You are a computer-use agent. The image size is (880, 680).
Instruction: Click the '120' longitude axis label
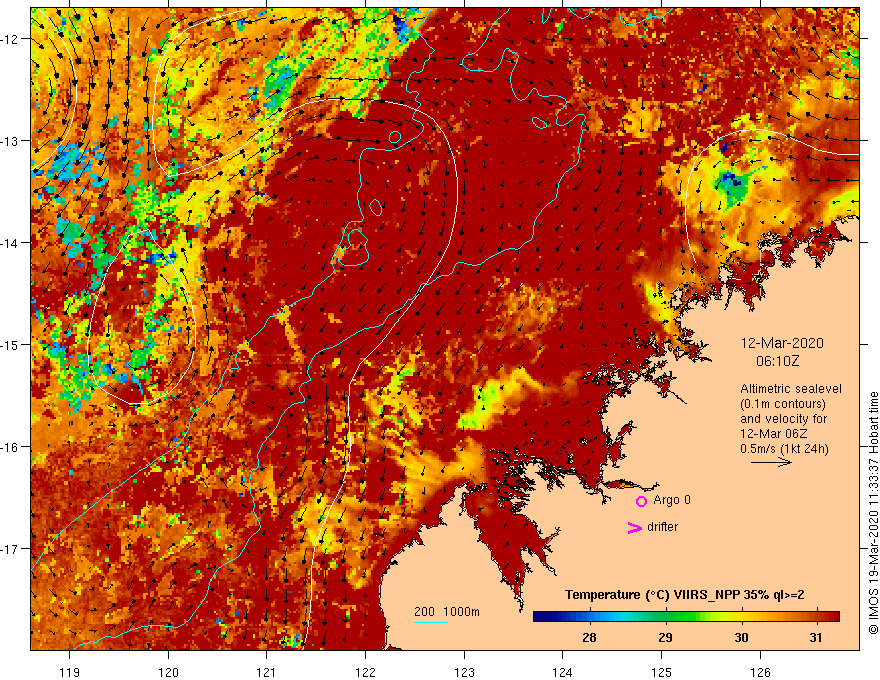(168, 672)
